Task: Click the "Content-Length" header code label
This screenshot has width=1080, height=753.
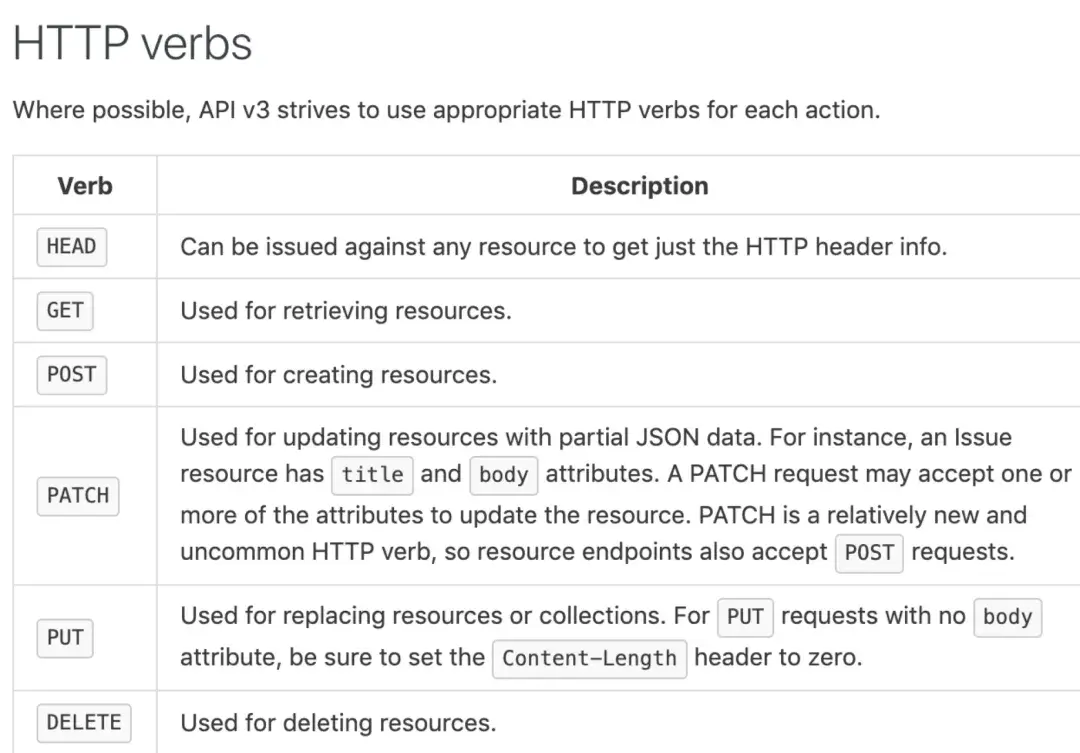Action: (x=589, y=658)
